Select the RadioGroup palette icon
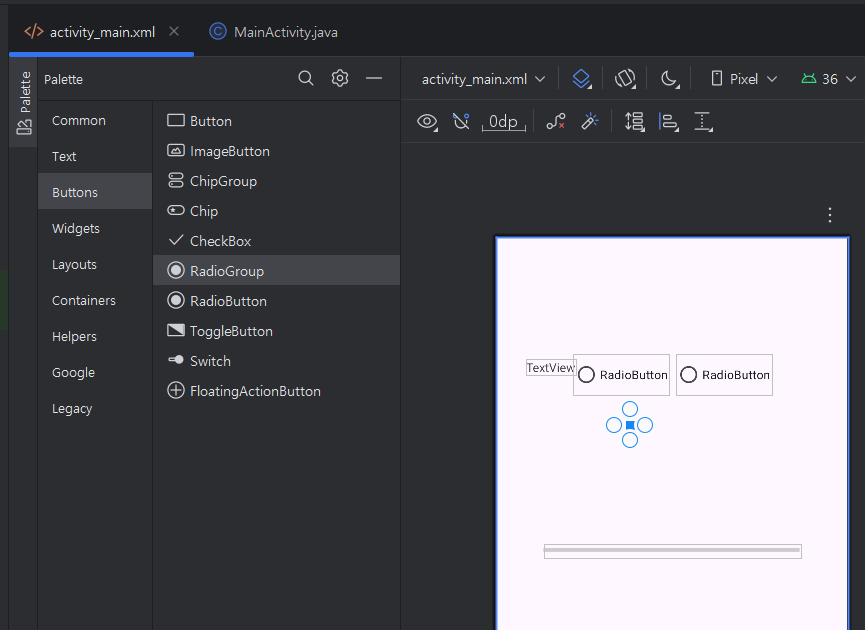This screenshot has width=865, height=630. (x=175, y=270)
